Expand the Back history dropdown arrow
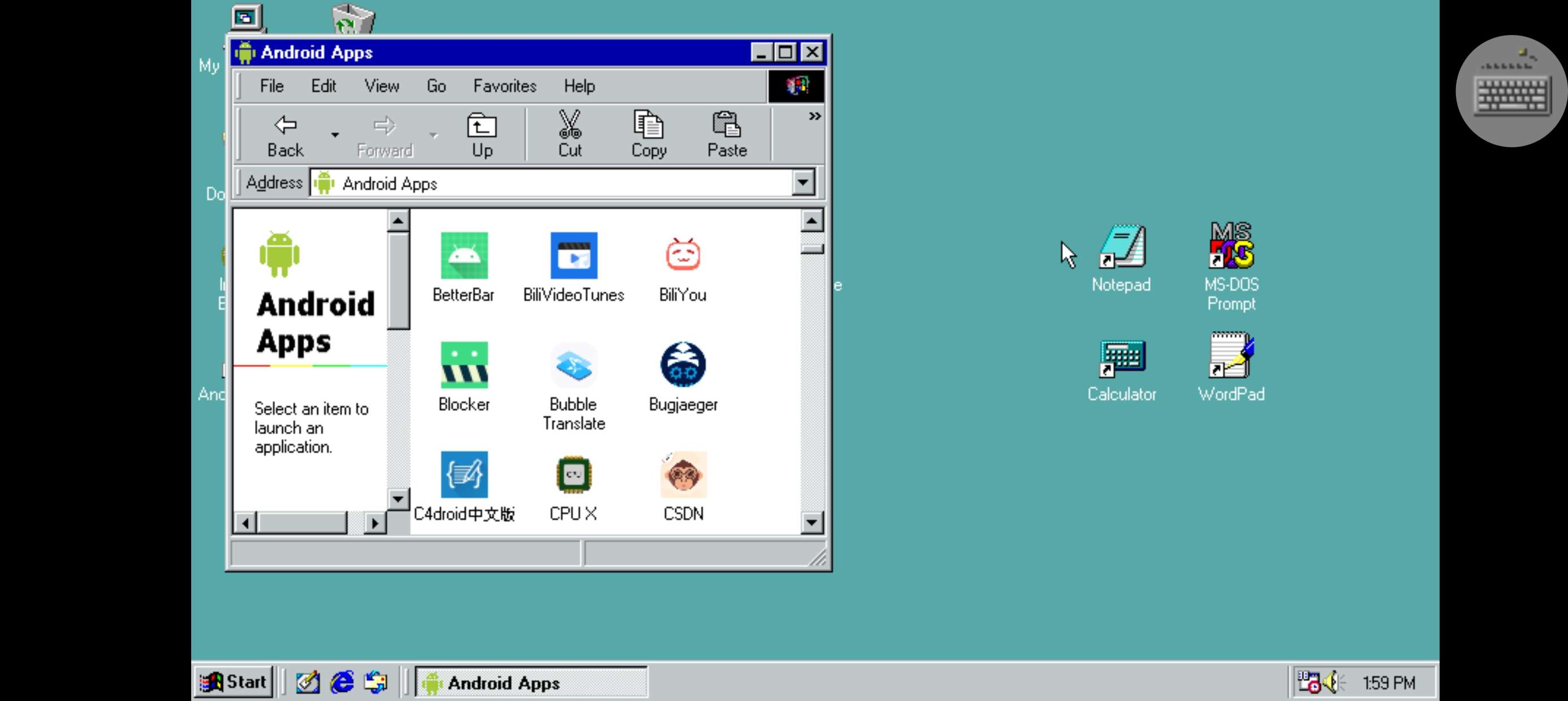The image size is (1568, 701). [x=335, y=135]
